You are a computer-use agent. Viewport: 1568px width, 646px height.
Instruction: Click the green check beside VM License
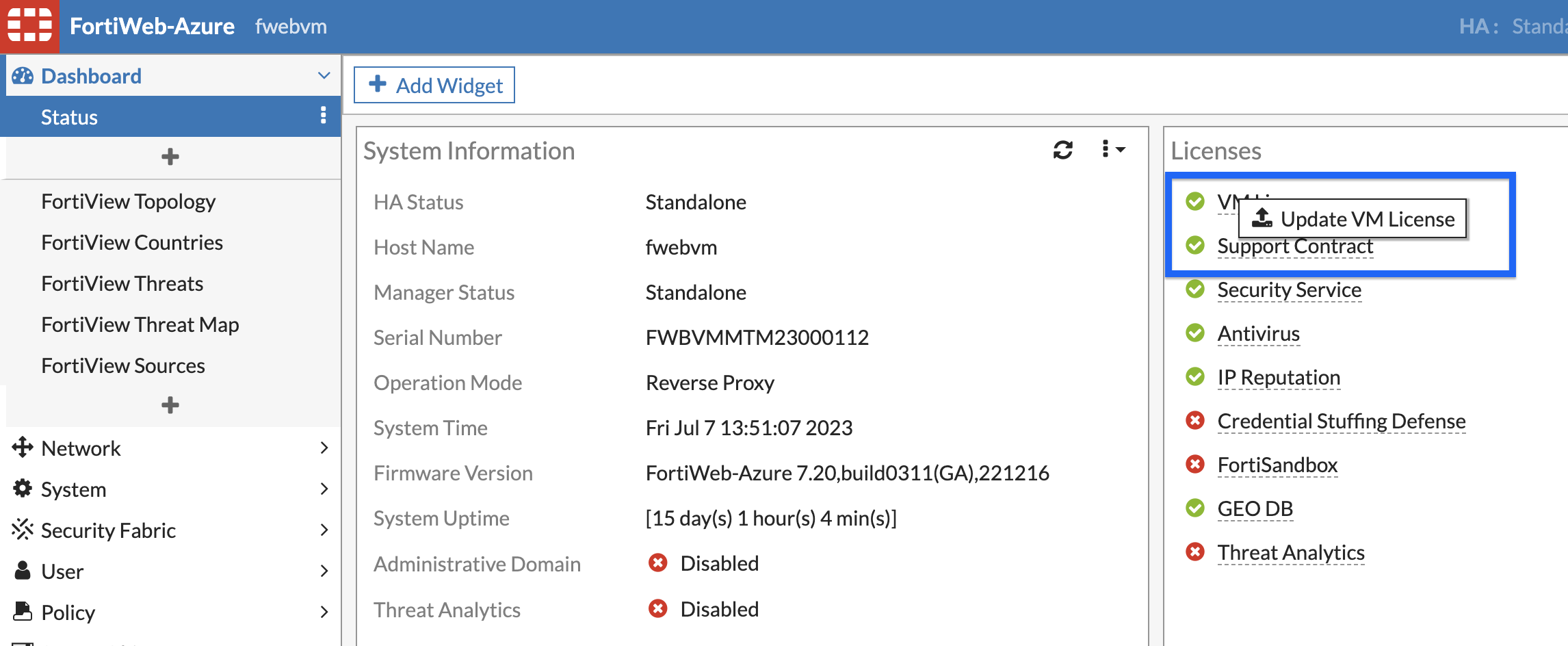pyautogui.click(x=1195, y=201)
